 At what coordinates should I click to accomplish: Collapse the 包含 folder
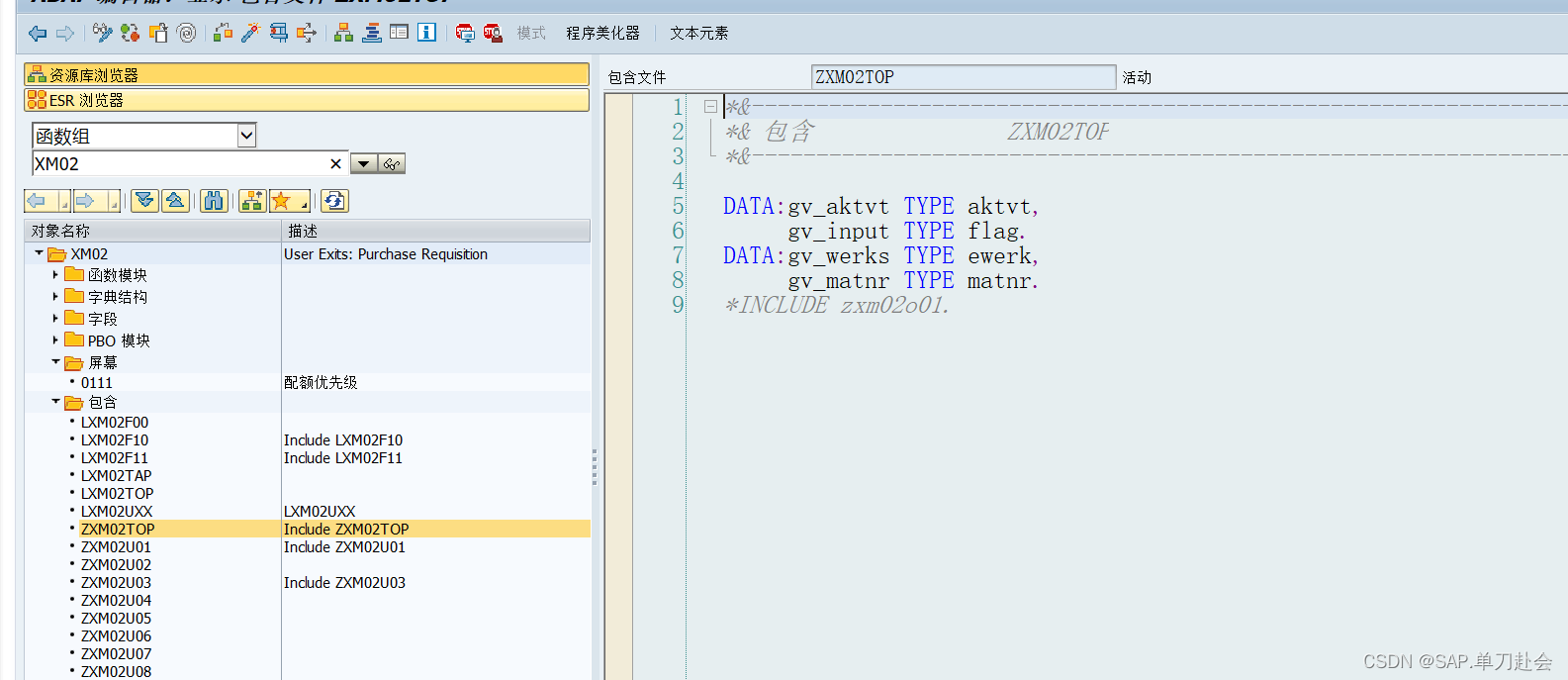click(55, 401)
